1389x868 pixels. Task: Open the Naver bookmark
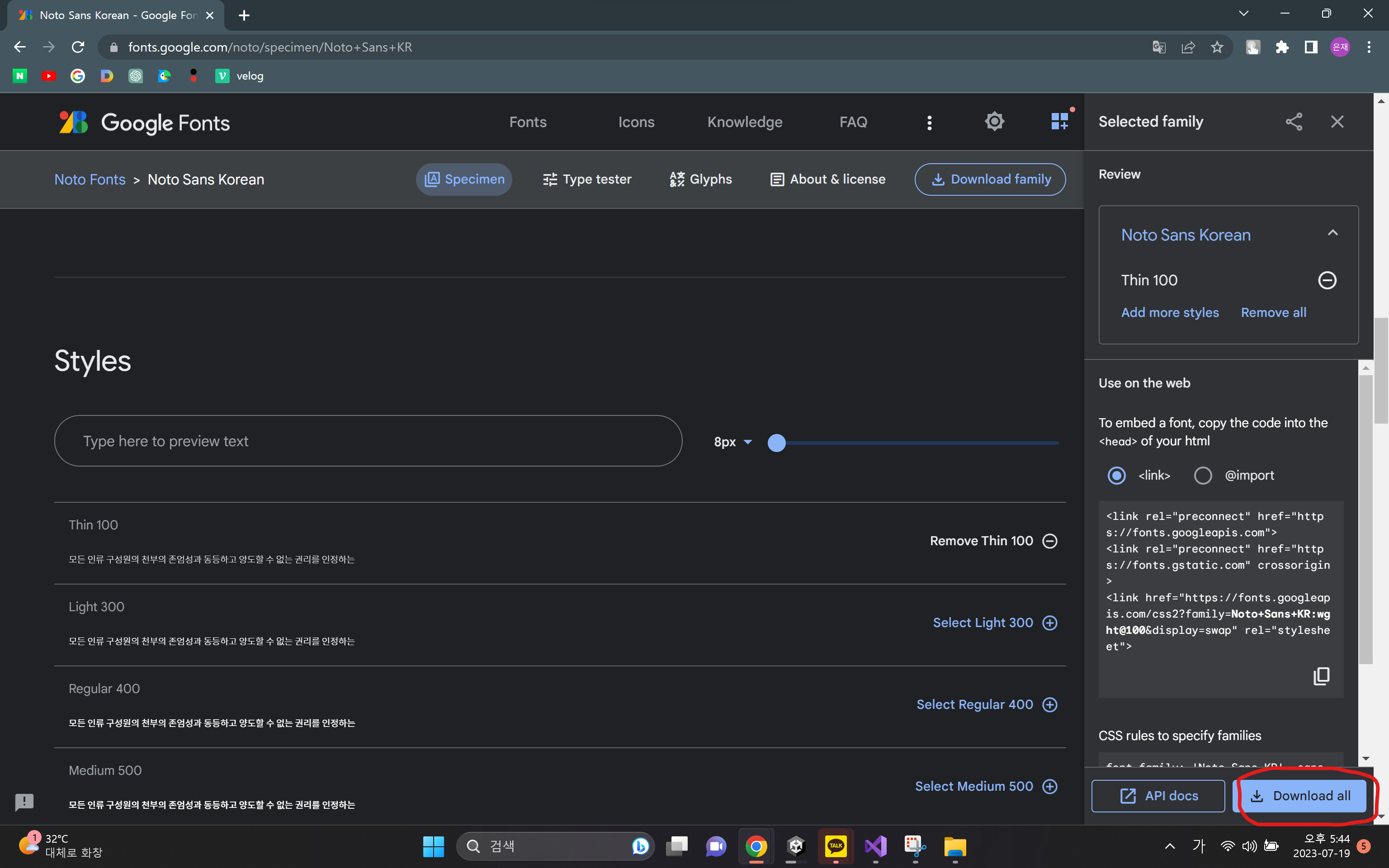click(x=20, y=76)
